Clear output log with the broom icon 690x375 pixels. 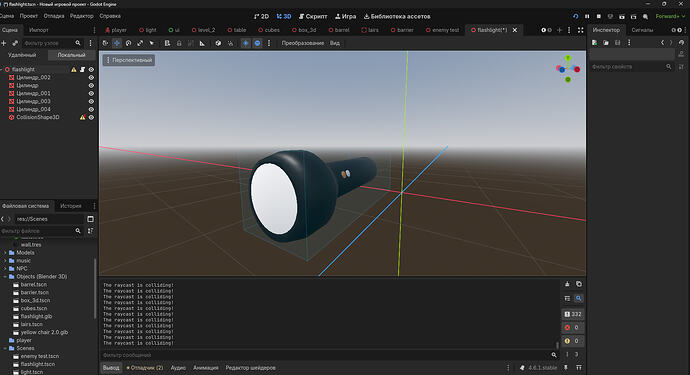point(567,284)
